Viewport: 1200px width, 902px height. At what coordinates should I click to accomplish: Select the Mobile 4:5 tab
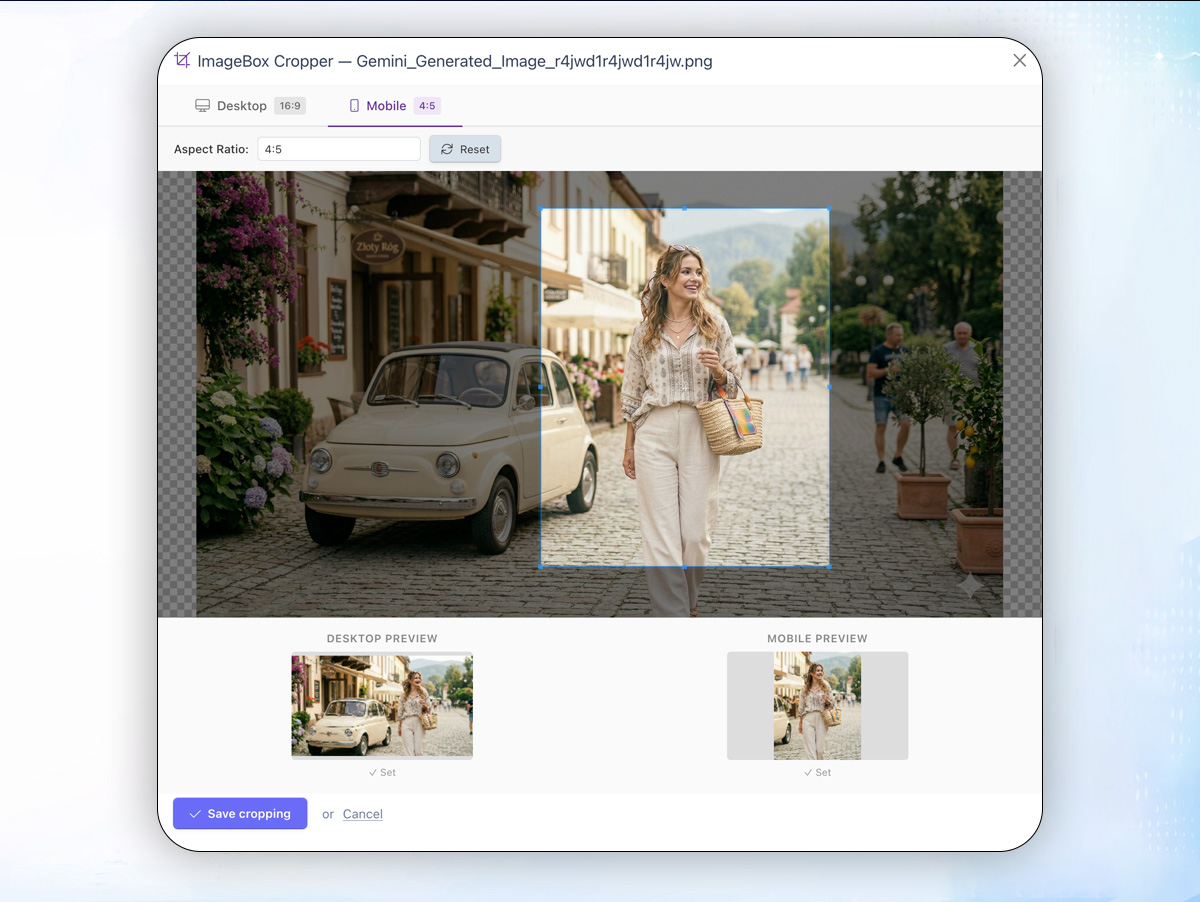coord(394,106)
